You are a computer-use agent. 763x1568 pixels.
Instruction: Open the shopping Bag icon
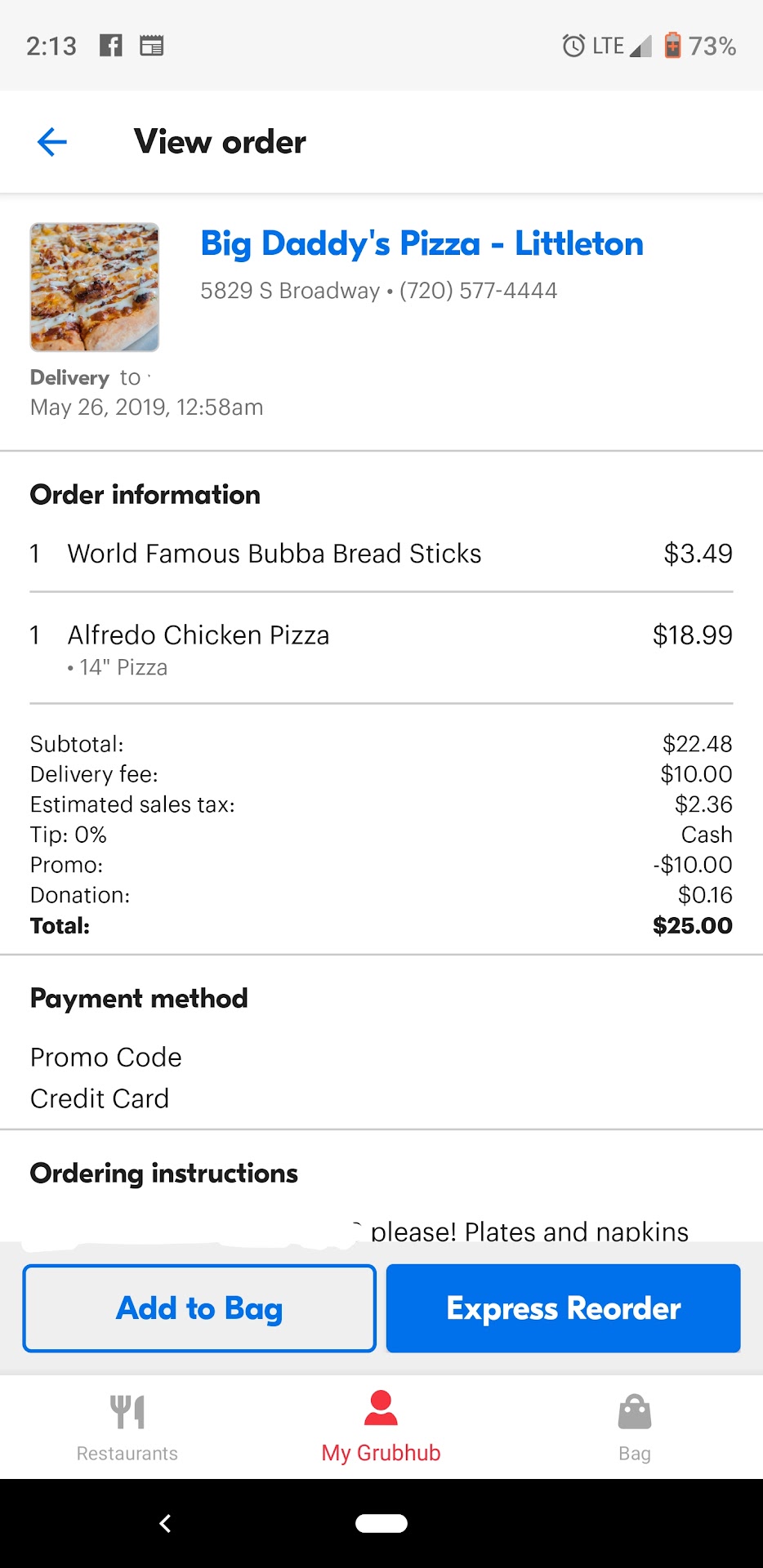[x=635, y=1411]
